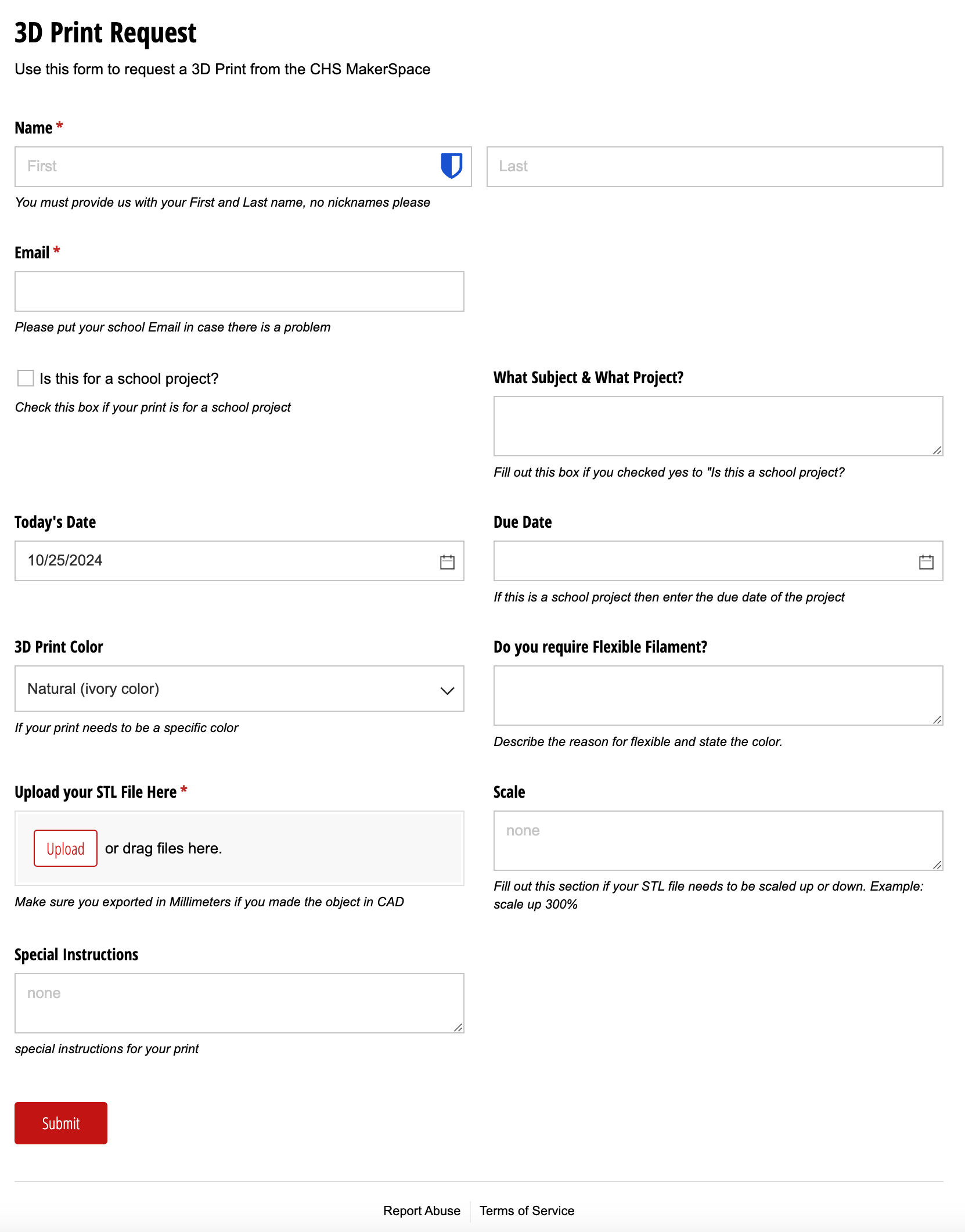Focus the First name input field
The width and height of the screenshot is (965, 1232).
[x=226, y=167]
